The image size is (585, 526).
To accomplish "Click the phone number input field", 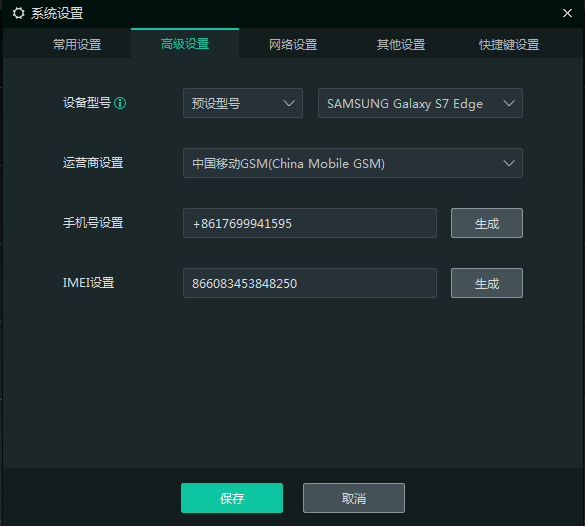I will [310, 223].
